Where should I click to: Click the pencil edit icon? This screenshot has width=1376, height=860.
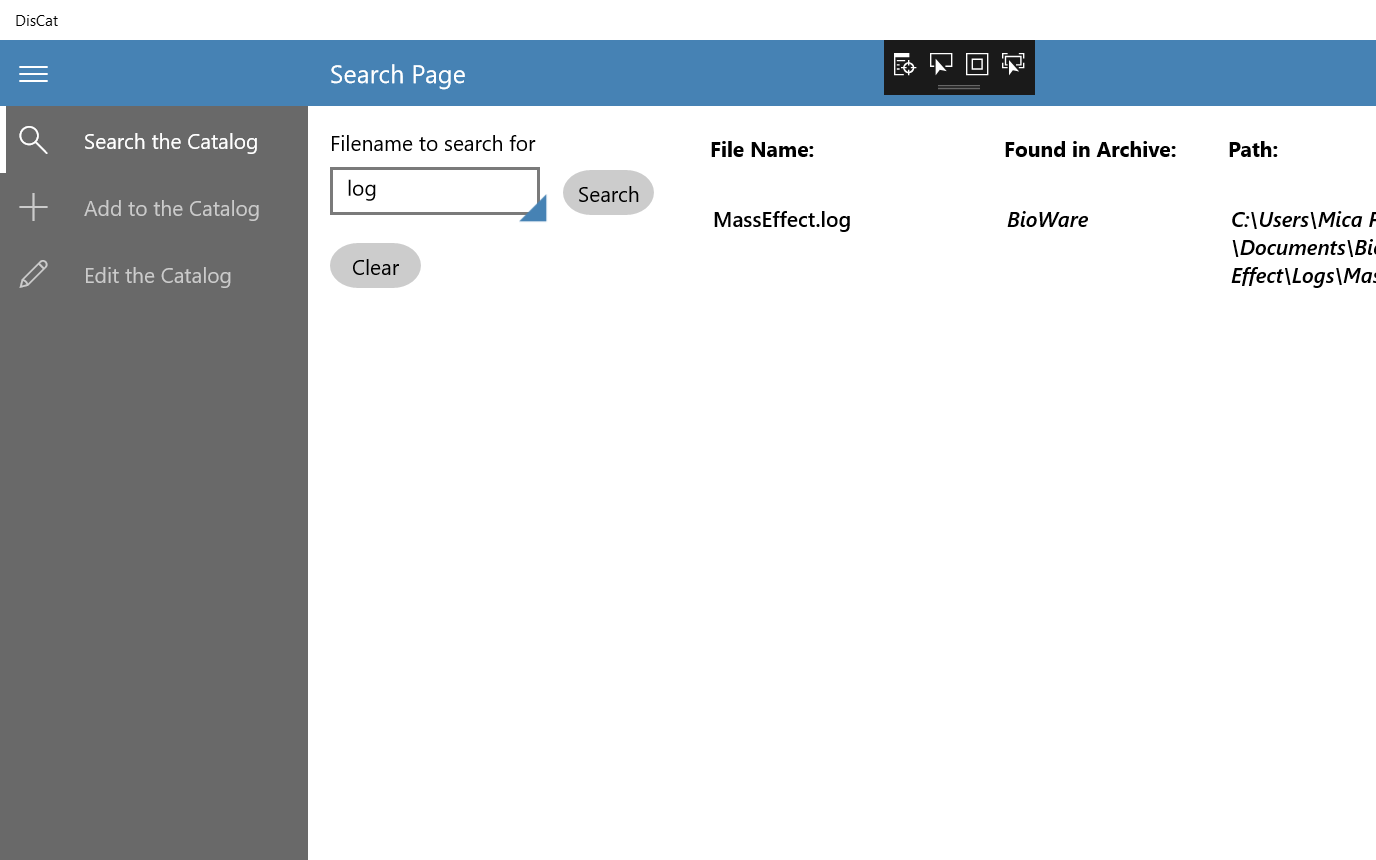pos(33,274)
